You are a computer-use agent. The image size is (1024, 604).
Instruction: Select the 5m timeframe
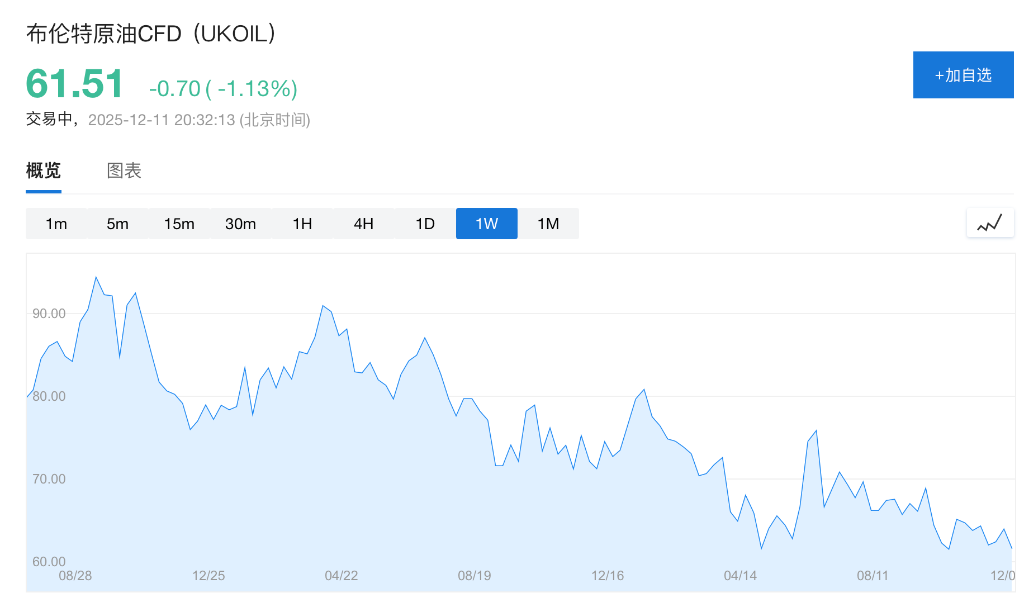point(118,224)
